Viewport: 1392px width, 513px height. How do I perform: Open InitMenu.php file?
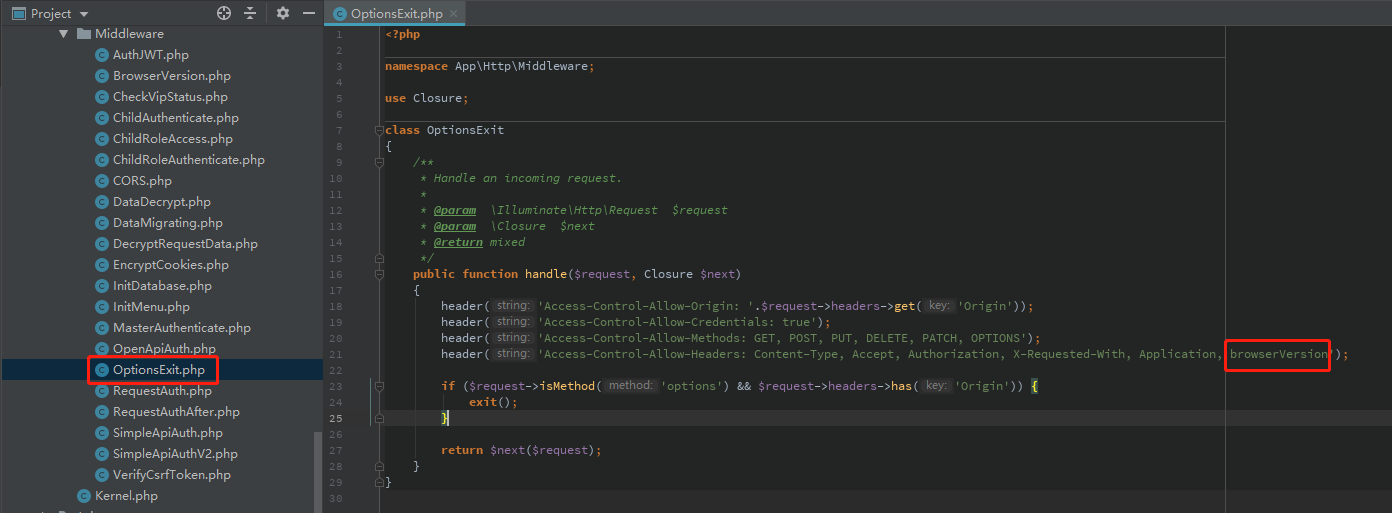pos(151,307)
